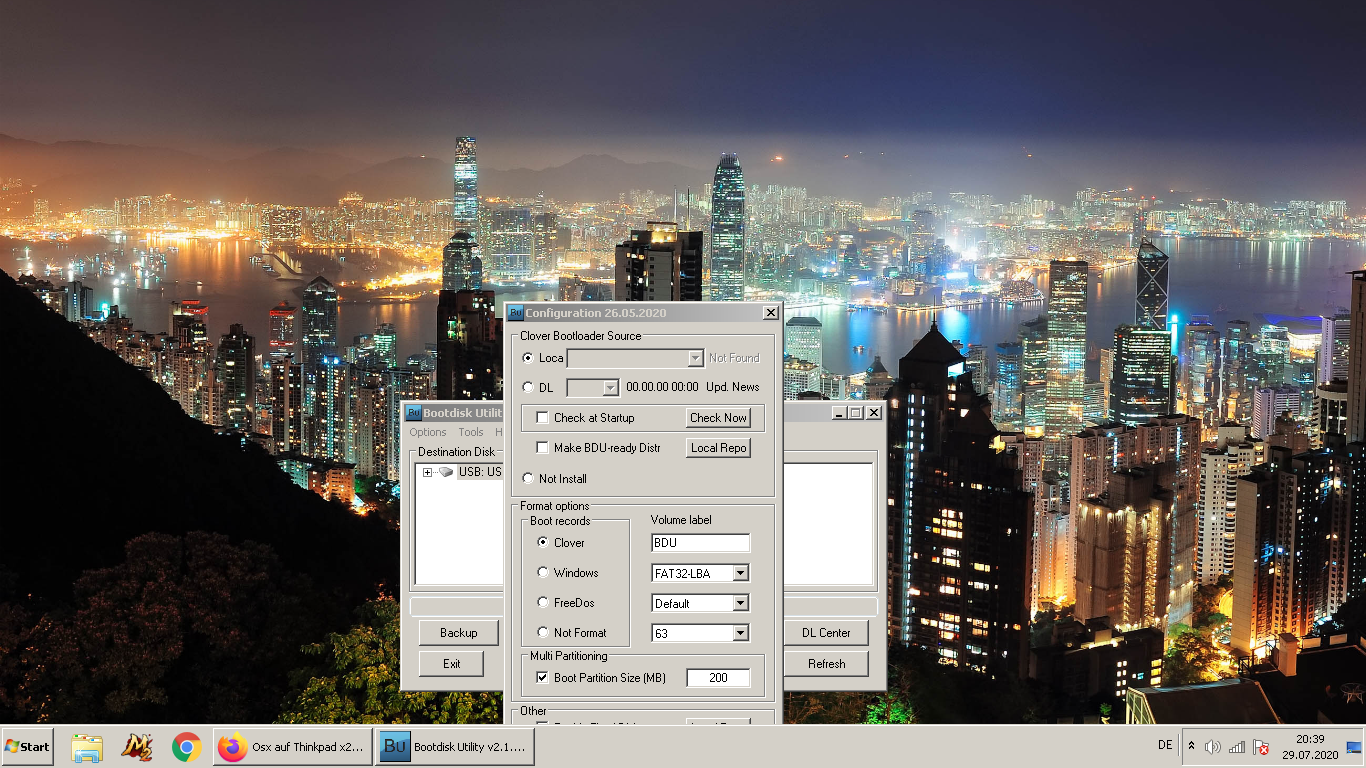Screen dimensions: 1366x768
Task: Expand the Default dropdown in Format options
Action: (740, 604)
